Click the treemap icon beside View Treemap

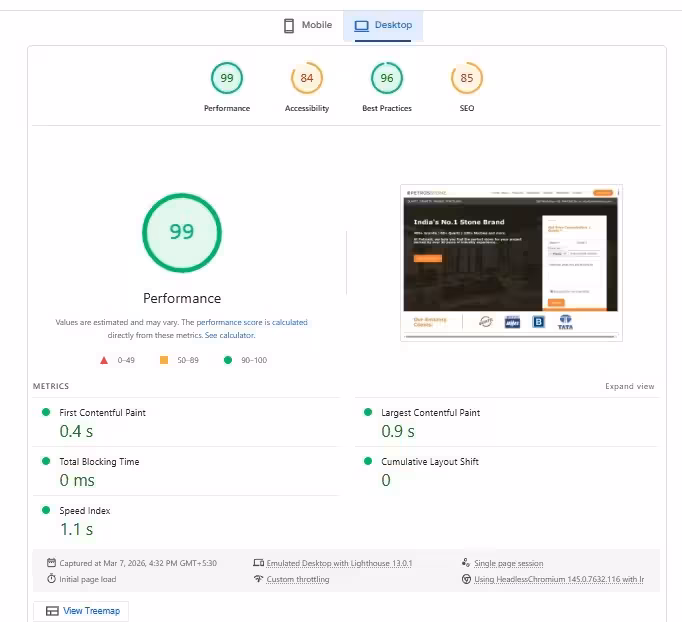click(x=52, y=611)
